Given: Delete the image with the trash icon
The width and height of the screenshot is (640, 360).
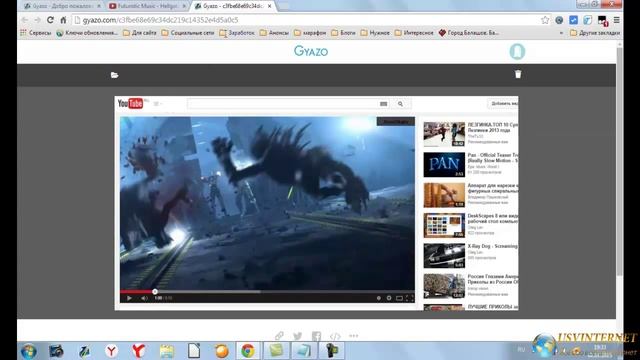Looking at the screenshot, I should point(518,74).
